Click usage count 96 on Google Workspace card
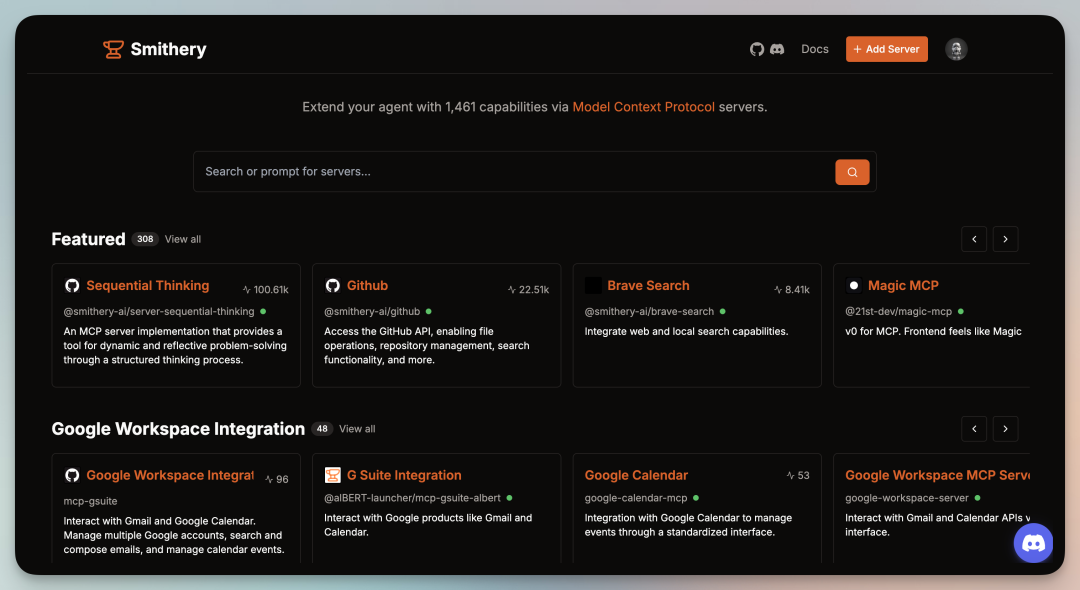This screenshot has height=590, width=1080. pyautogui.click(x=276, y=479)
